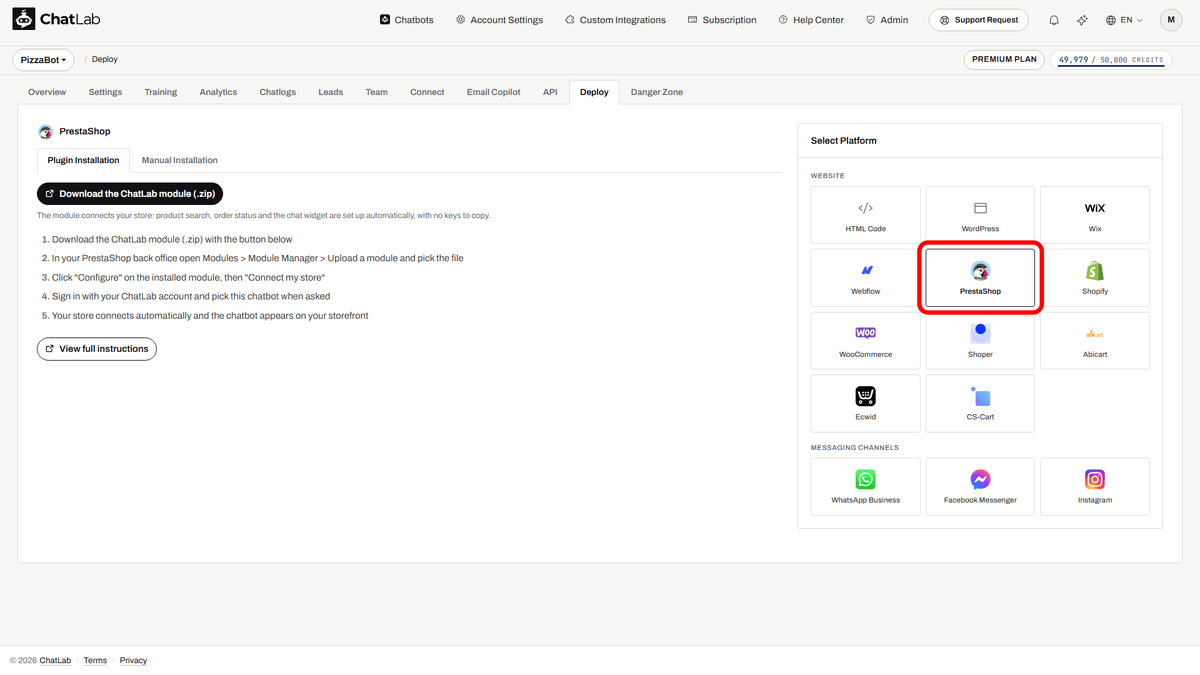Select the Plugin Installation tab

[x=83, y=160]
